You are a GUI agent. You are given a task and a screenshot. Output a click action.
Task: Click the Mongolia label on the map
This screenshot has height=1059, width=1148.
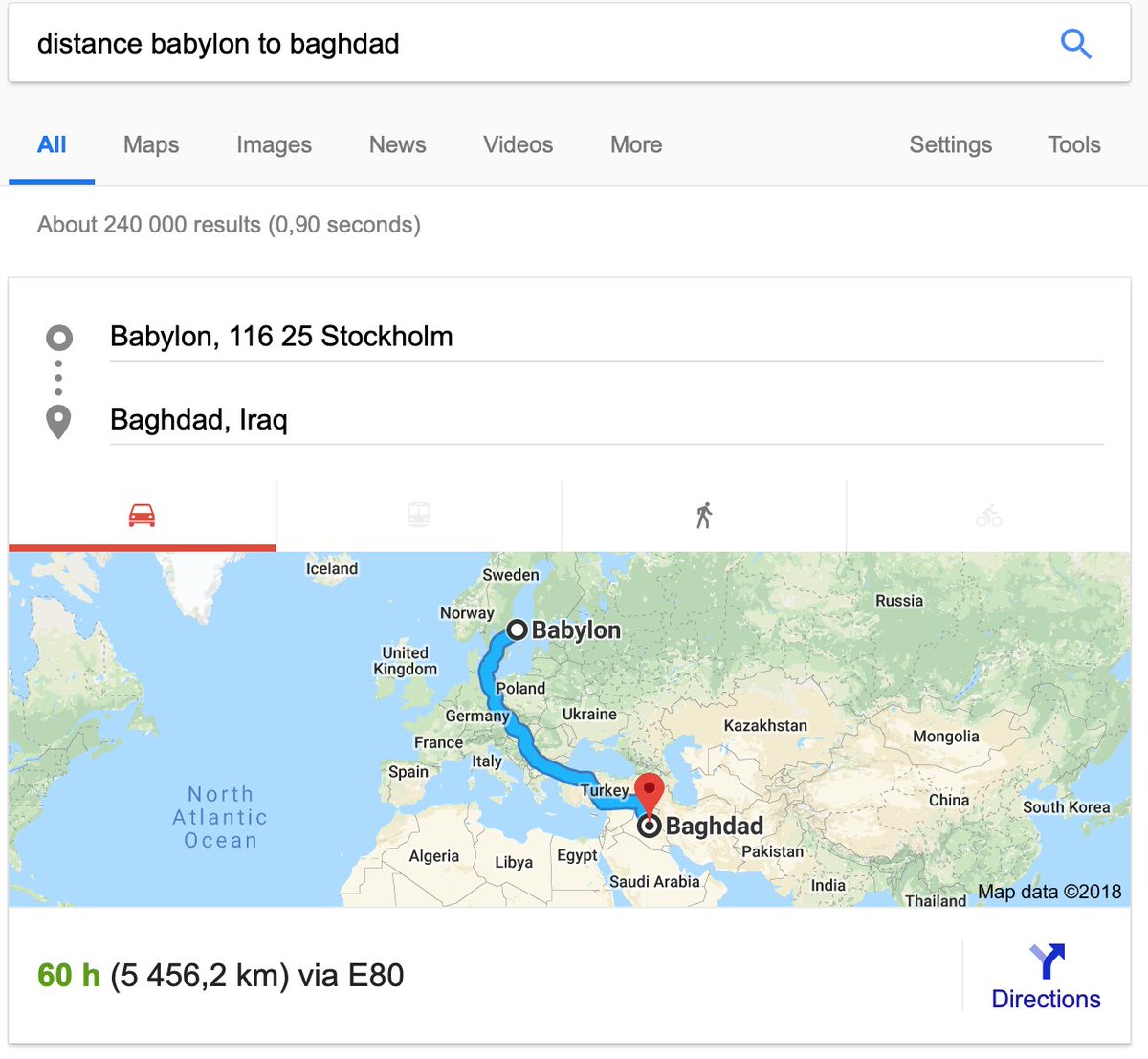click(946, 737)
